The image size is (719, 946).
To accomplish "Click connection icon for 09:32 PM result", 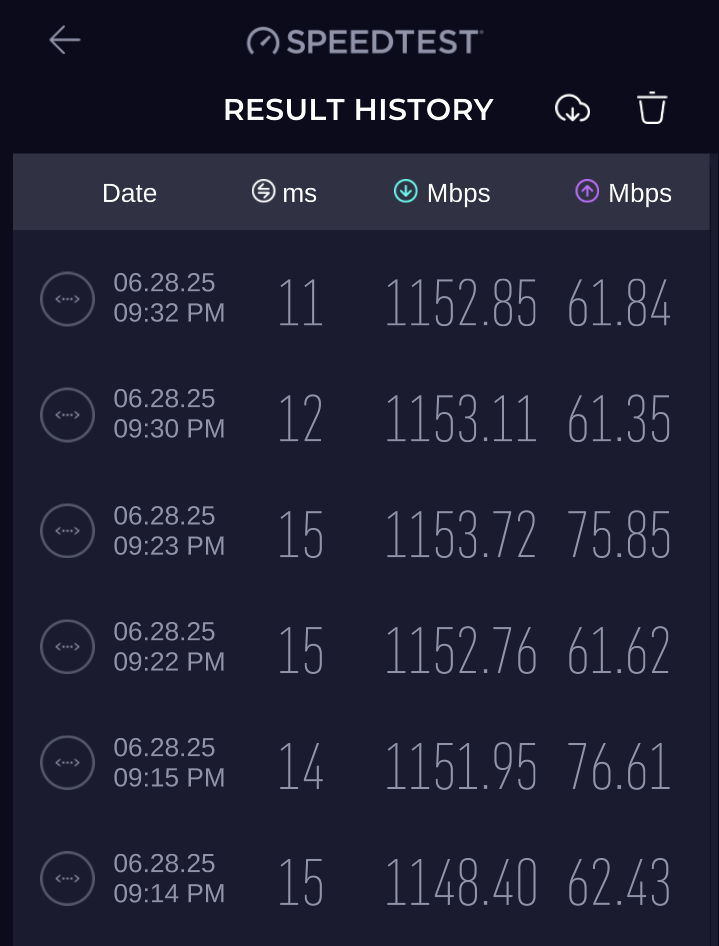I will tap(68, 299).
